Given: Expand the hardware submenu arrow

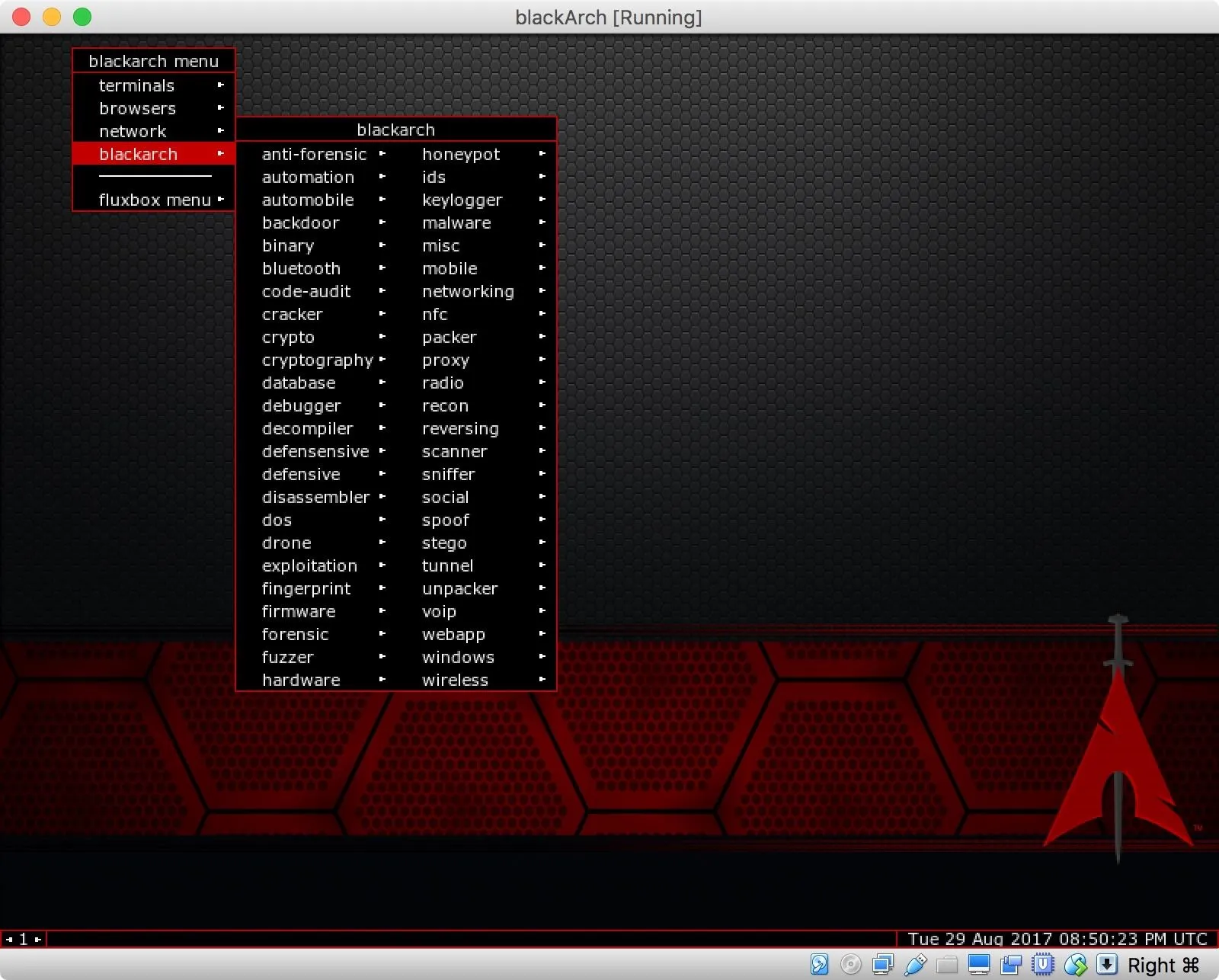Looking at the screenshot, I should 382,679.
